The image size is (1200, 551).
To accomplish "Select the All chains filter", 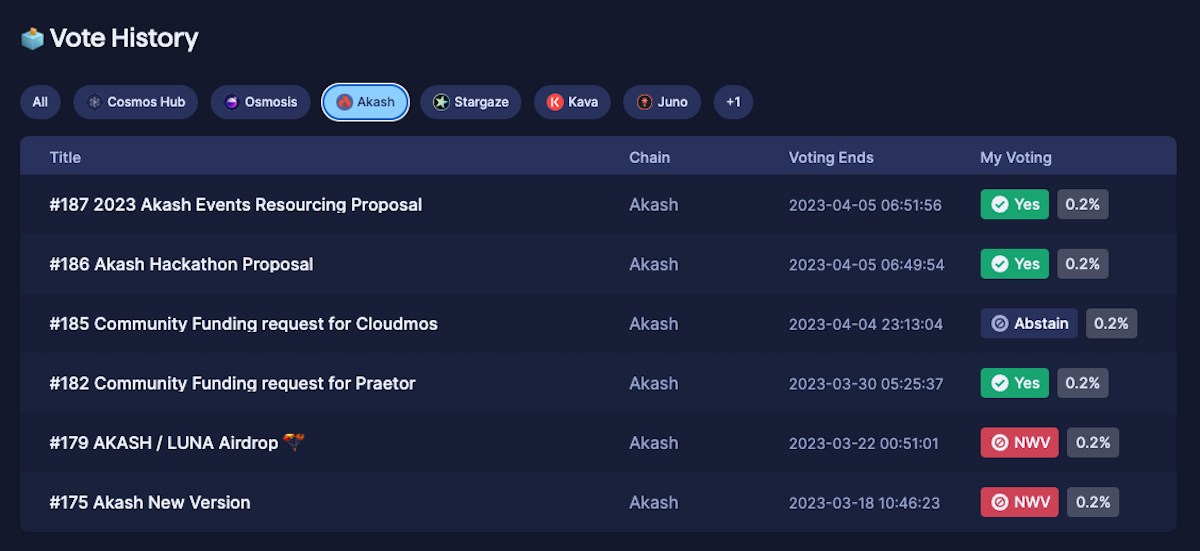I will [x=40, y=102].
